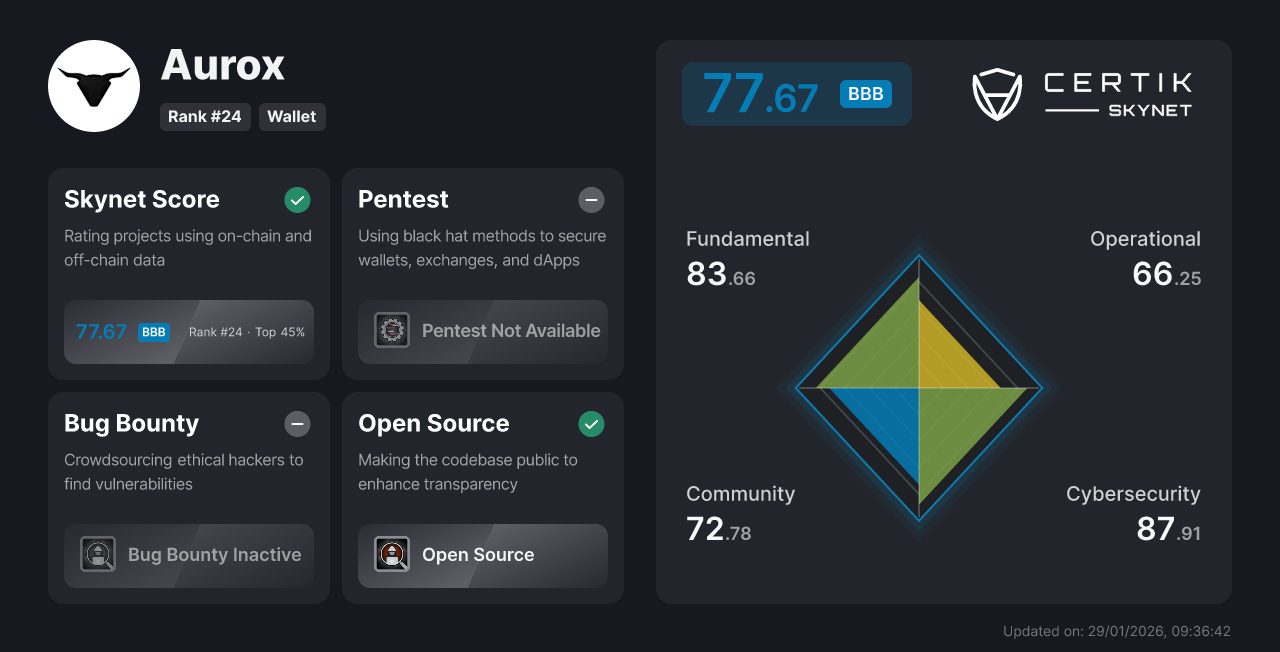Select the Aurox bull logo
This screenshot has width=1280, height=652.
coord(94,86)
